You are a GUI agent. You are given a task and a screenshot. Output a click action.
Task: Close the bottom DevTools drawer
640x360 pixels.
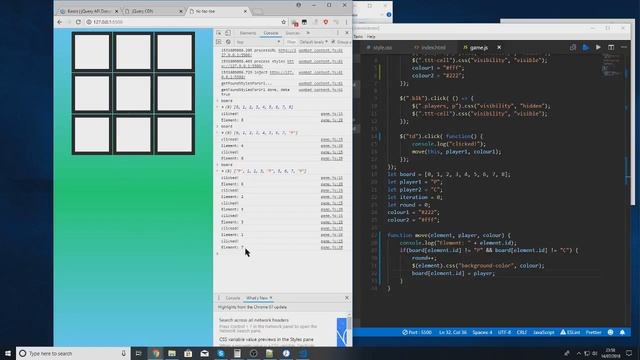tap(347, 298)
